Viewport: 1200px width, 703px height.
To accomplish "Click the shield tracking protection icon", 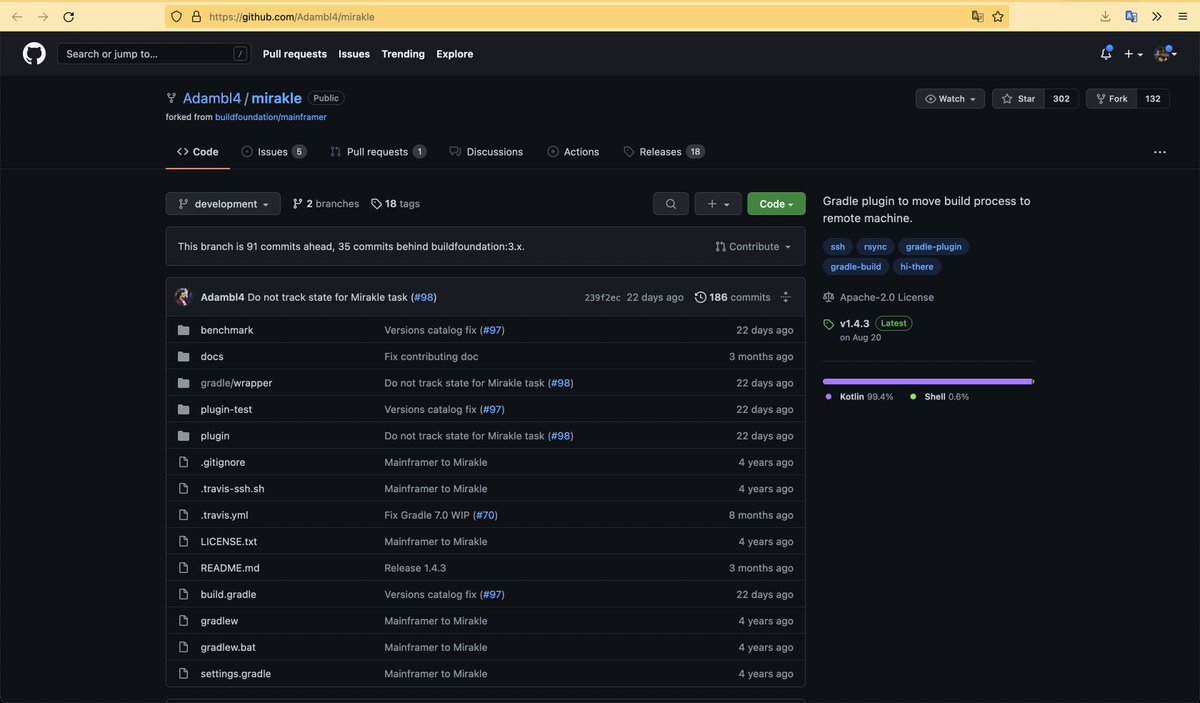I will (x=177, y=17).
